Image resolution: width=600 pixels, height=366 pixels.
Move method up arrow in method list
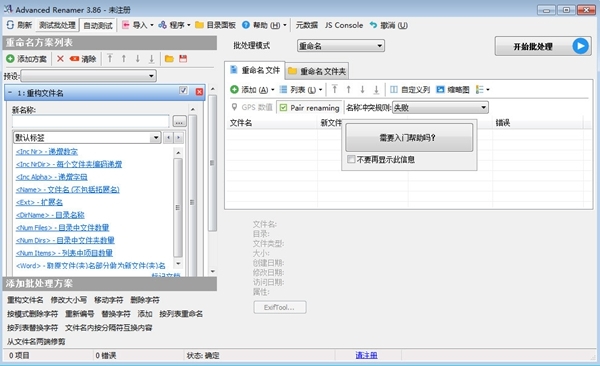click(124, 59)
